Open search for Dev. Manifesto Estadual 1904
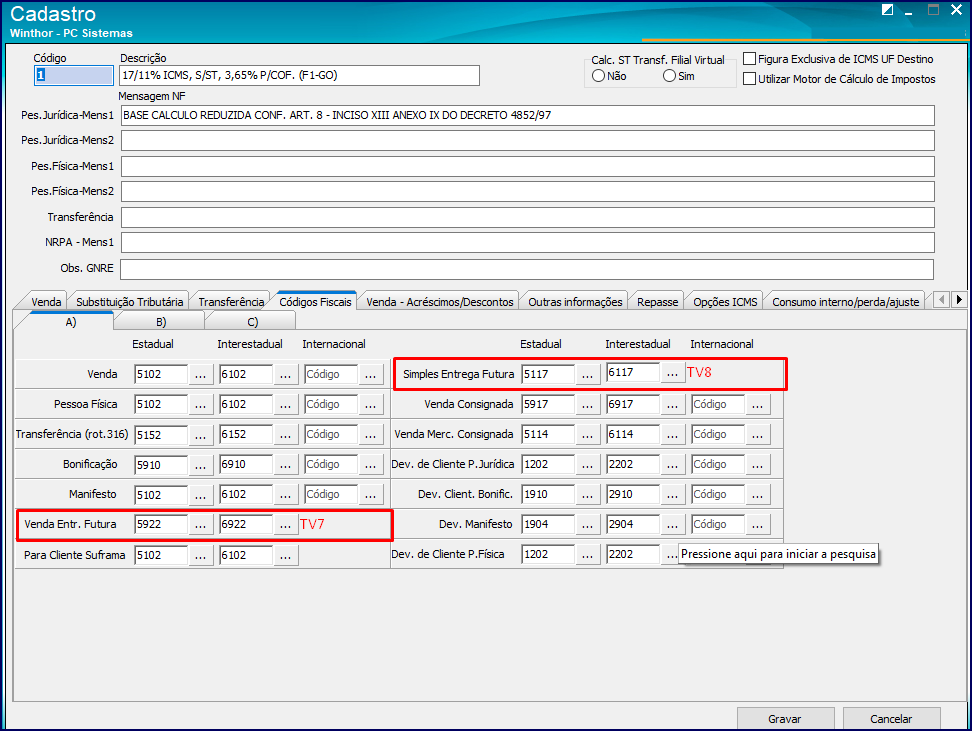972x731 pixels. [587, 525]
